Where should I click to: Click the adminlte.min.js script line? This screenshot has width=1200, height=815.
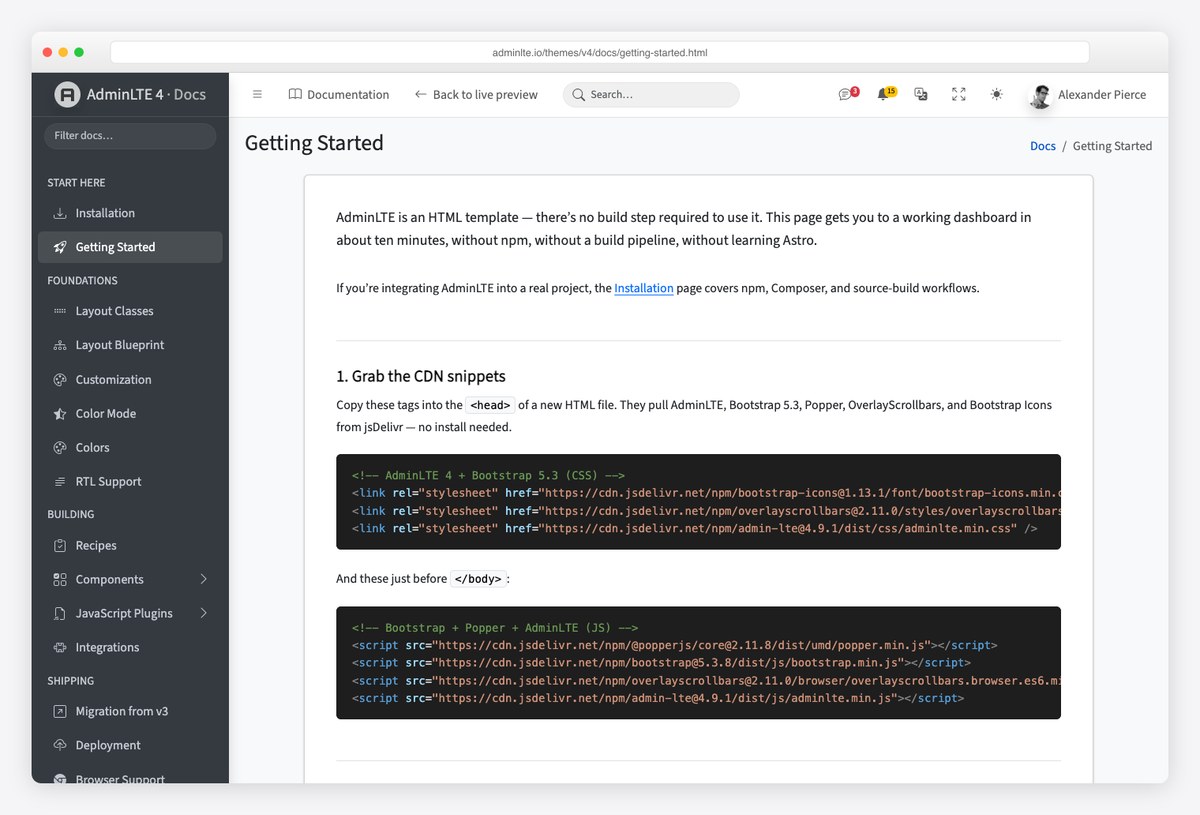658,698
